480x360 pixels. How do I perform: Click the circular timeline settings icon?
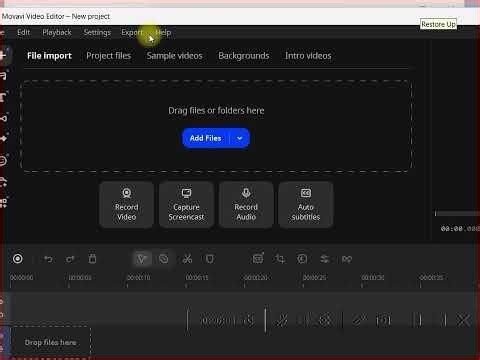pos(18,259)
